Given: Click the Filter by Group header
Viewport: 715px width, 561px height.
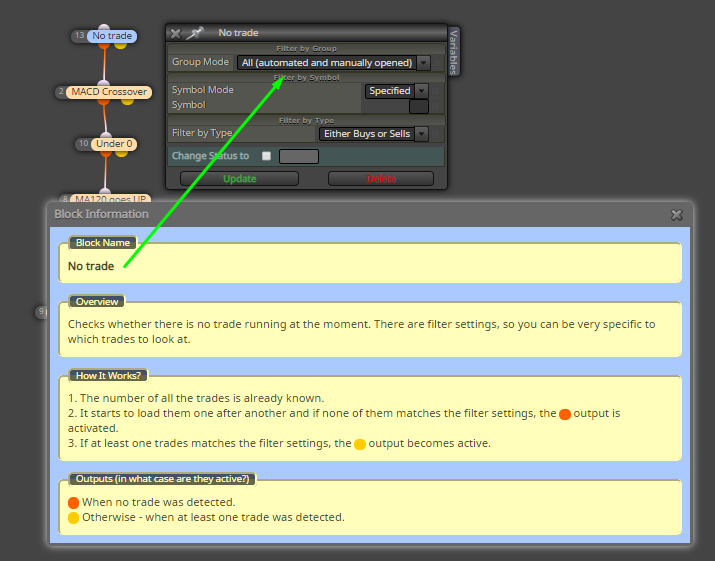Looking at the screenshot, I should click(306, 48).
